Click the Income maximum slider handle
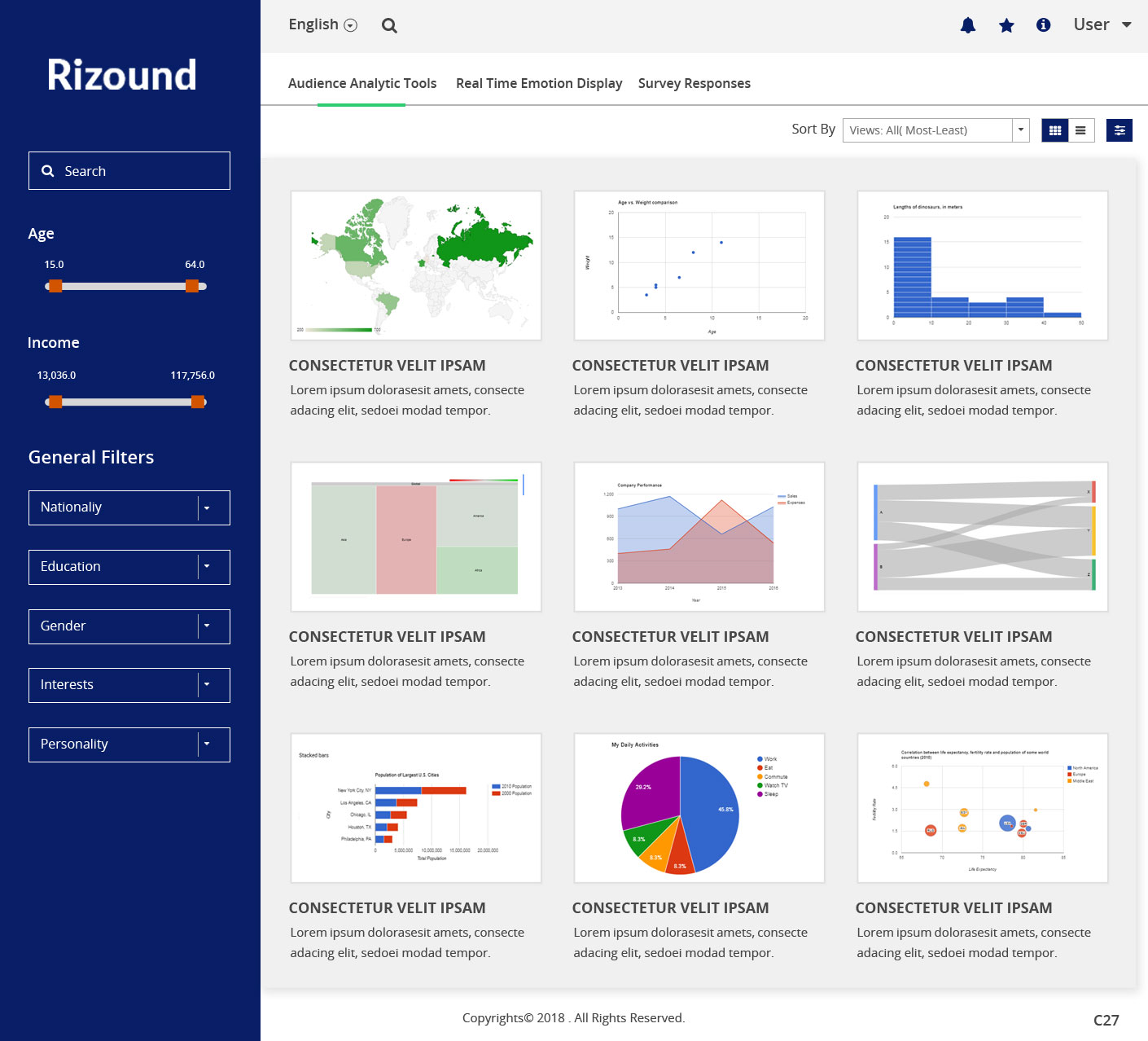The height and width of the screenshot is (1041, 1148). 198,402
